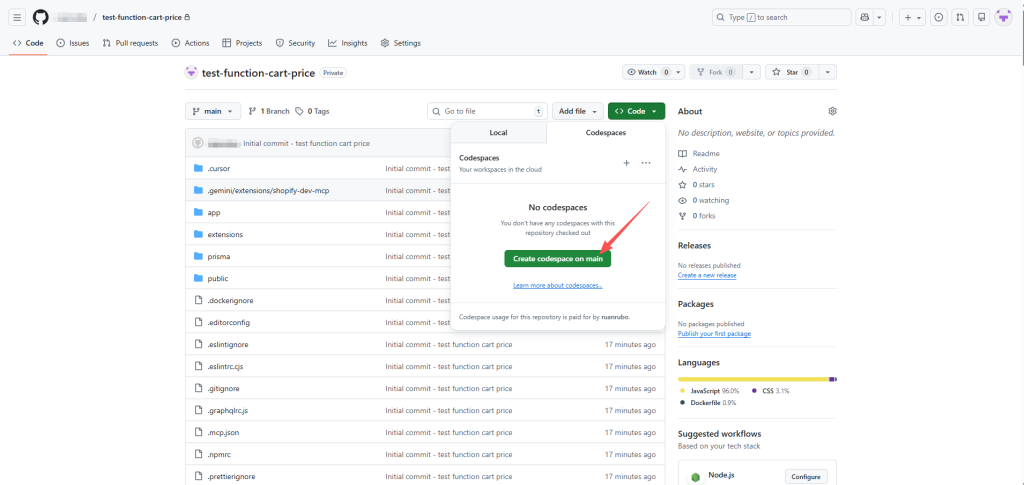Open the About section gear settings
Image resolution: width=1024 pixels, height=485 pixels.
click(x=832, y=111)
